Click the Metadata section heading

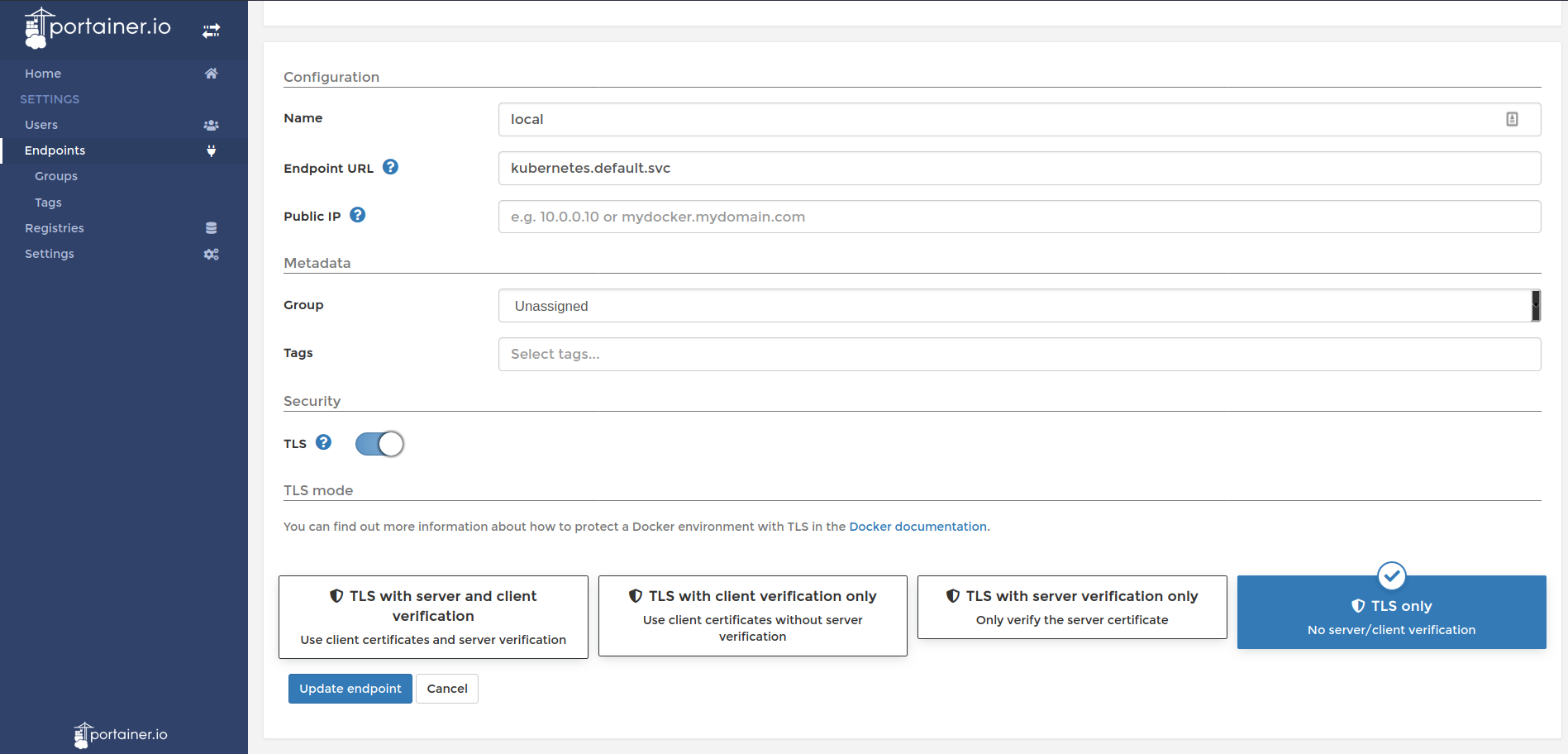(317, 263)
